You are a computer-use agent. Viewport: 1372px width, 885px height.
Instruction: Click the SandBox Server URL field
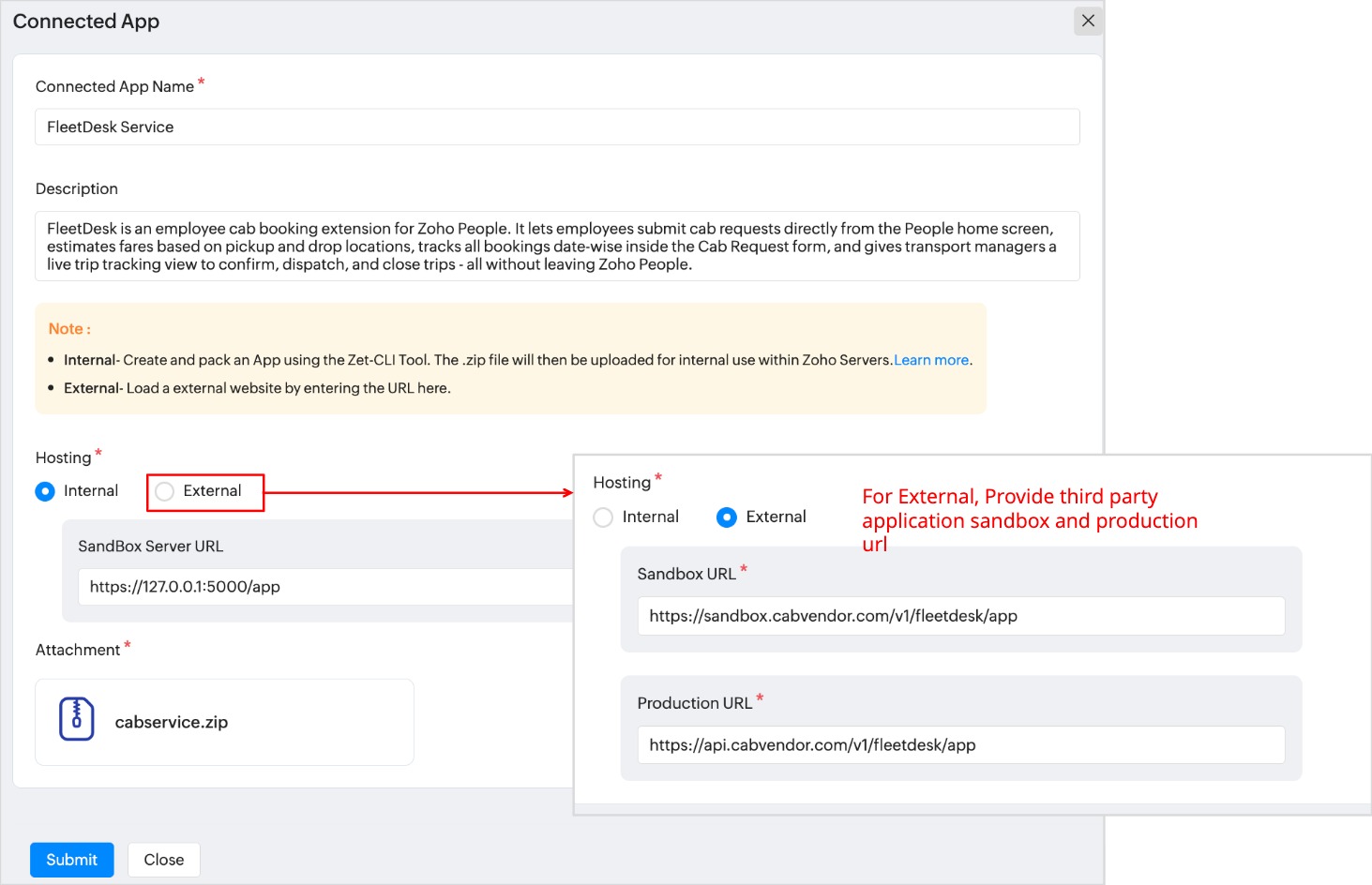[328, 587]
